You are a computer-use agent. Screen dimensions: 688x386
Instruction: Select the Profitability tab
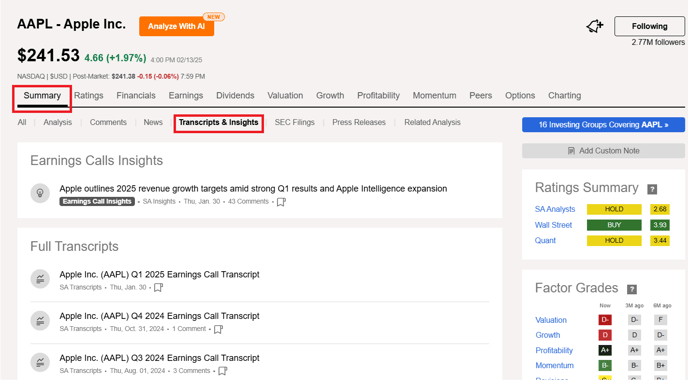(378, 96)
